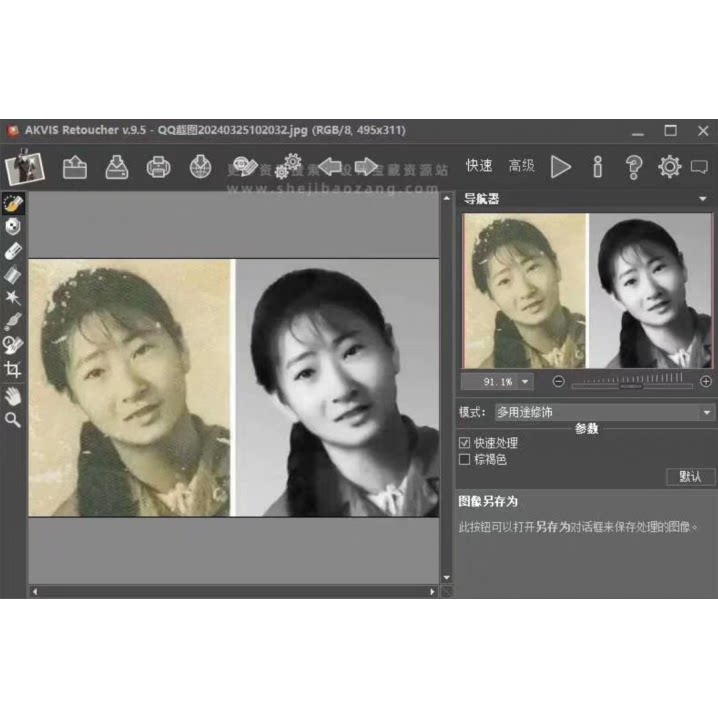Viewport: 718px width, 718px height.
Task: Open the notifications message icon
Action: pos(699,167)
